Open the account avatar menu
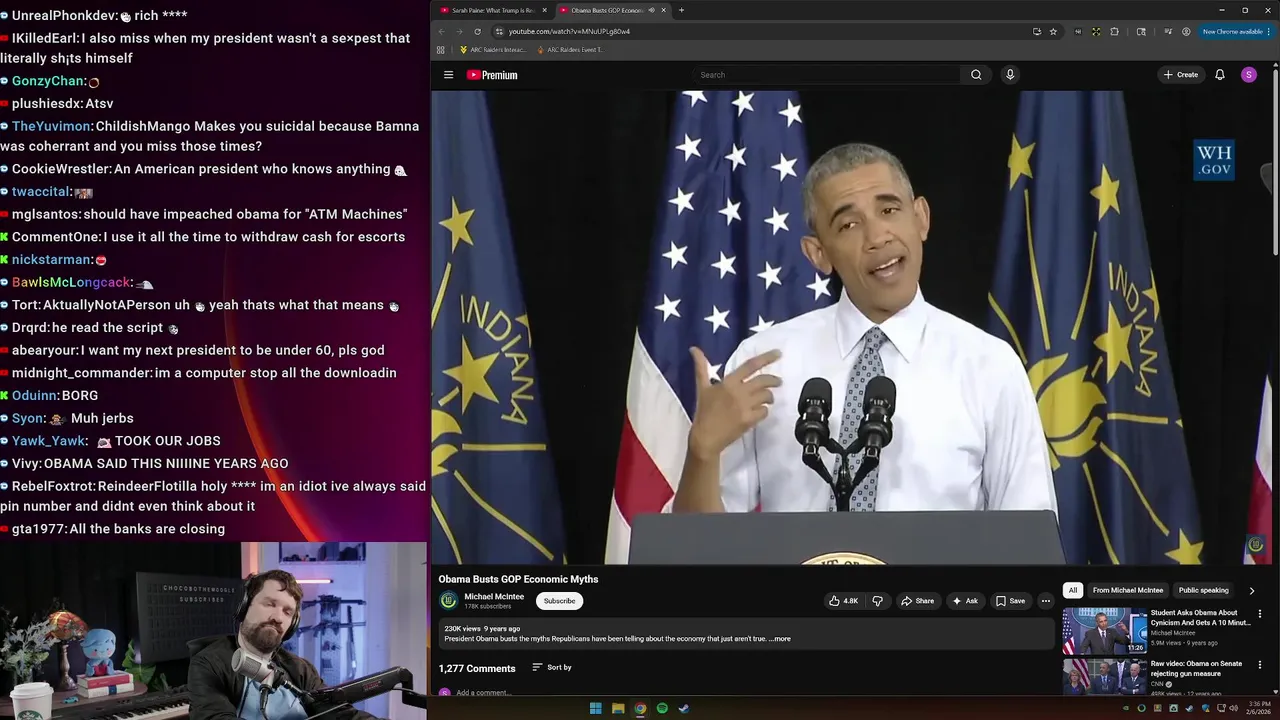 (1248, 75)
